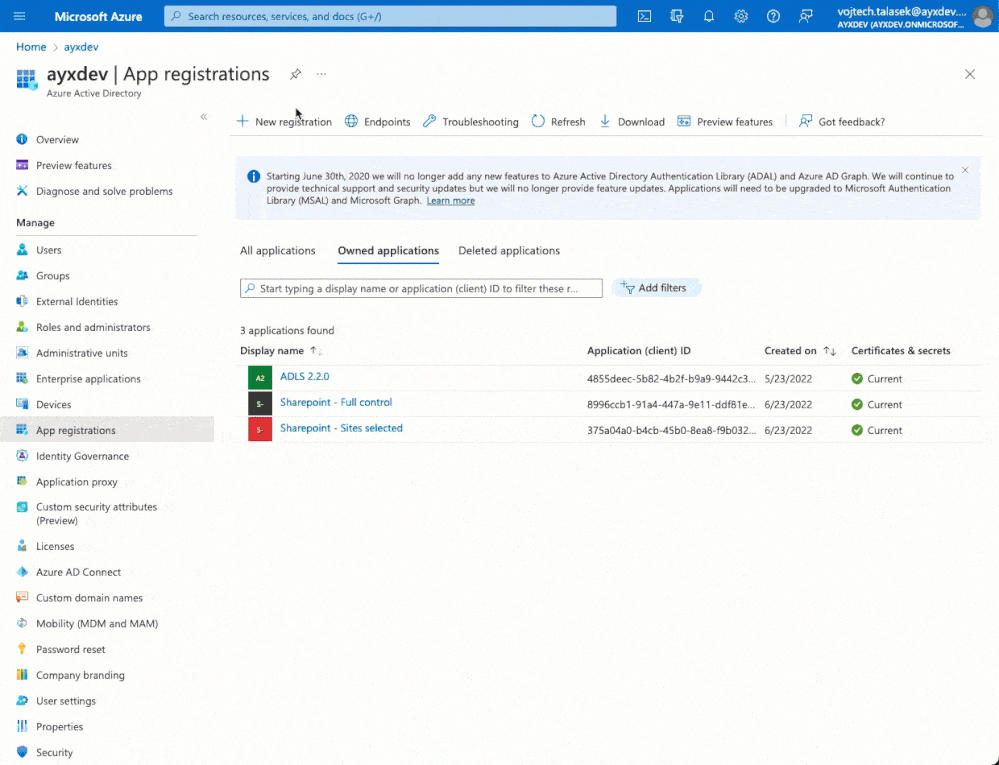
Task: Focus the application filter search box
Action: click(x=421, y=289)
